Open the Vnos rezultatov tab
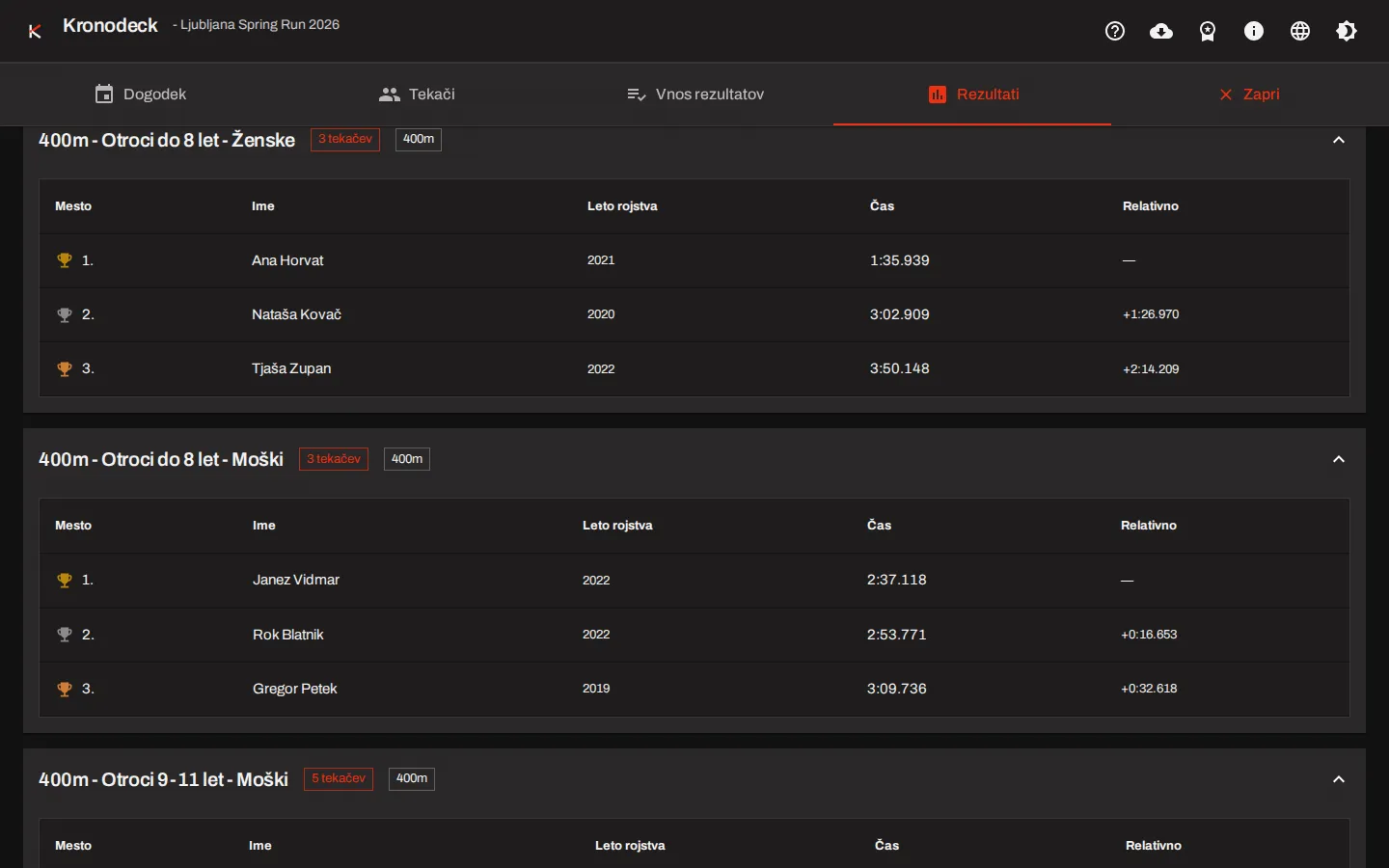Screen dimensions: 1389x868 [694, 94]
